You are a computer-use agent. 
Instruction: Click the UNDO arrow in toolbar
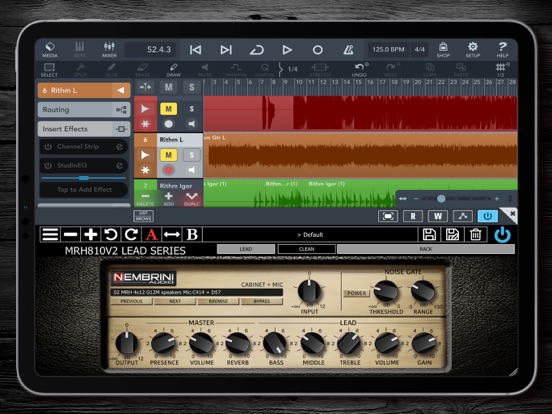[359, 70]
